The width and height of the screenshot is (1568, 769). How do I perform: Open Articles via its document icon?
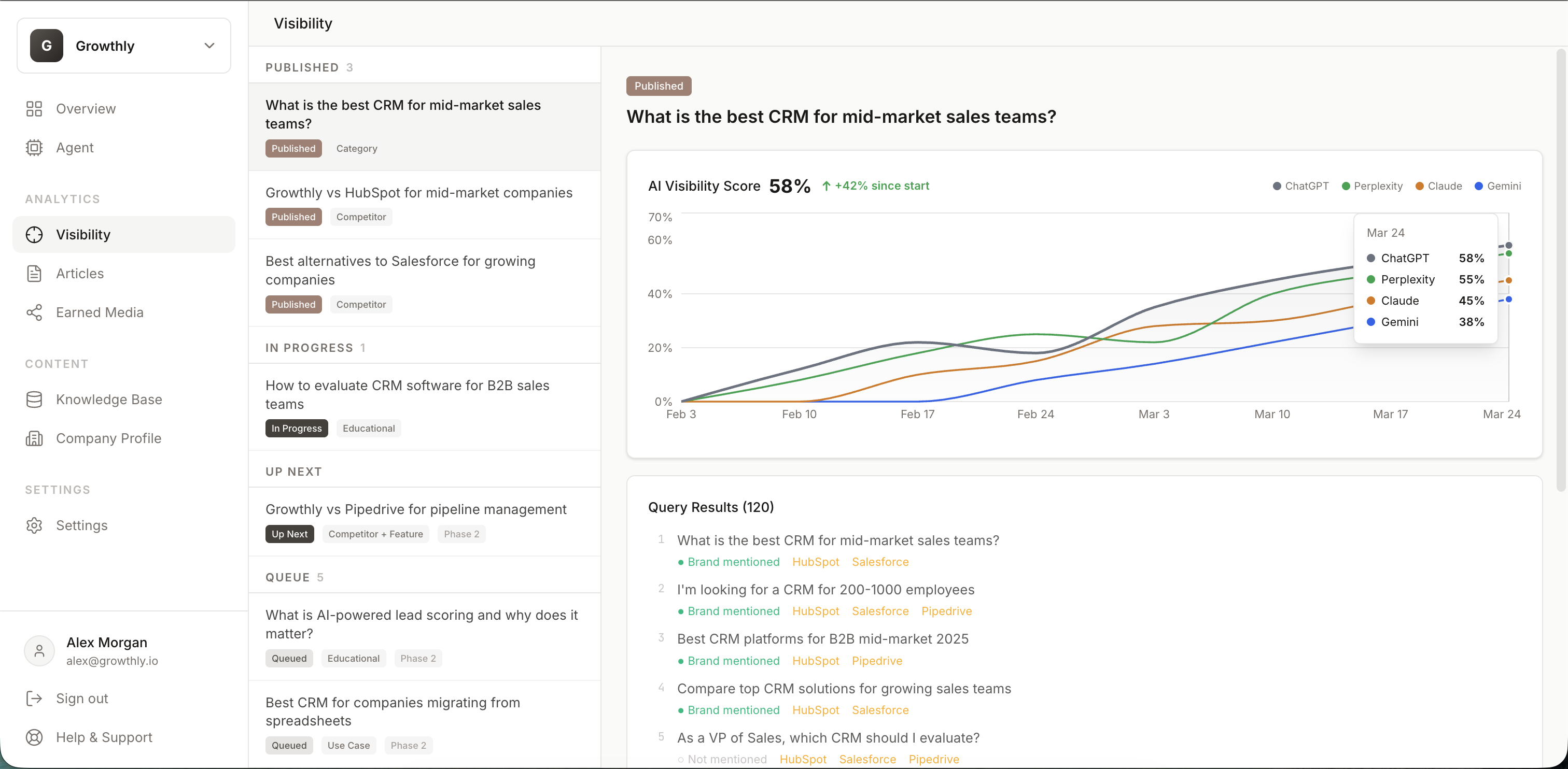pos(35,273)
